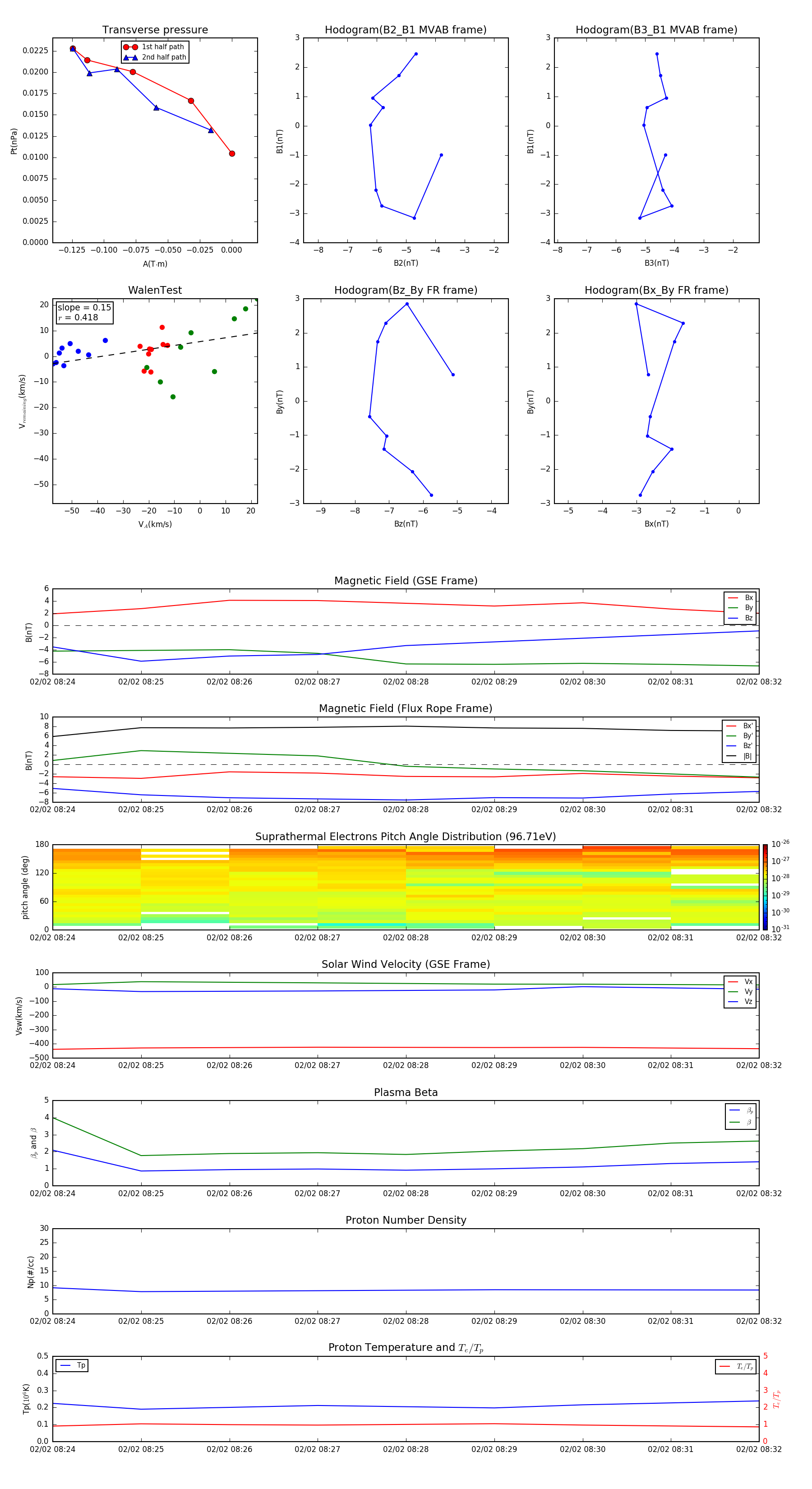Select the By legend entry in GSE magnetic field panel
Screen dimensions: 812x1489
coord(740,607)
